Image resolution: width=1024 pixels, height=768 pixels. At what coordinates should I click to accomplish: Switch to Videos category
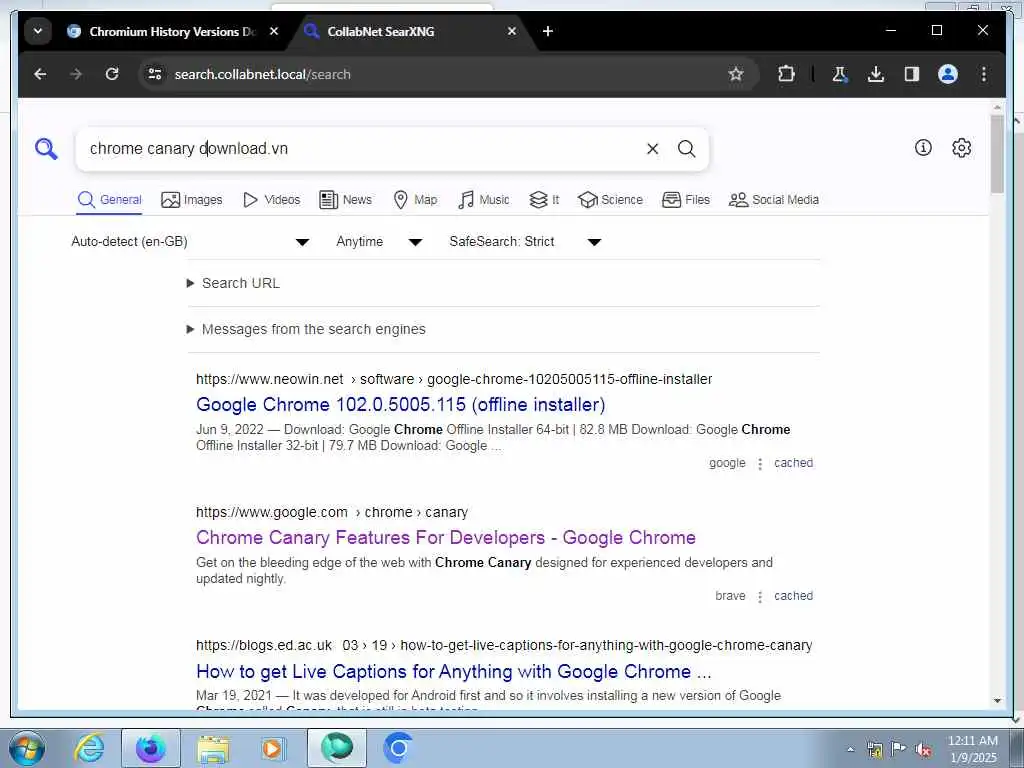click(272, 200)
